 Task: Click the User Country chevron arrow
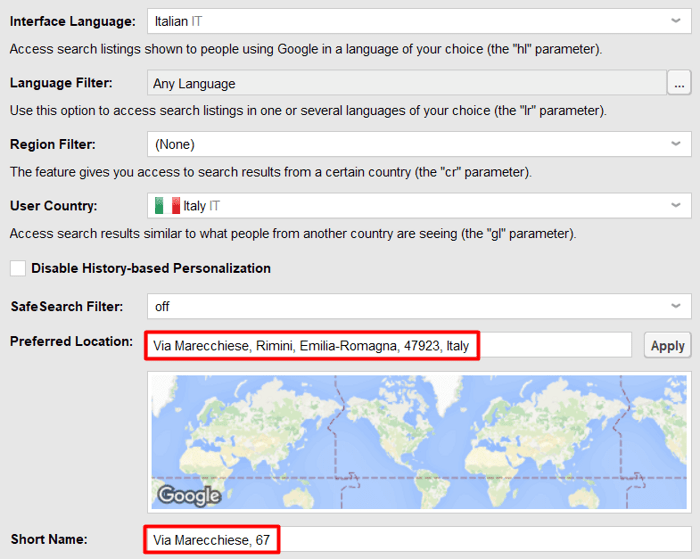point(676,206)
